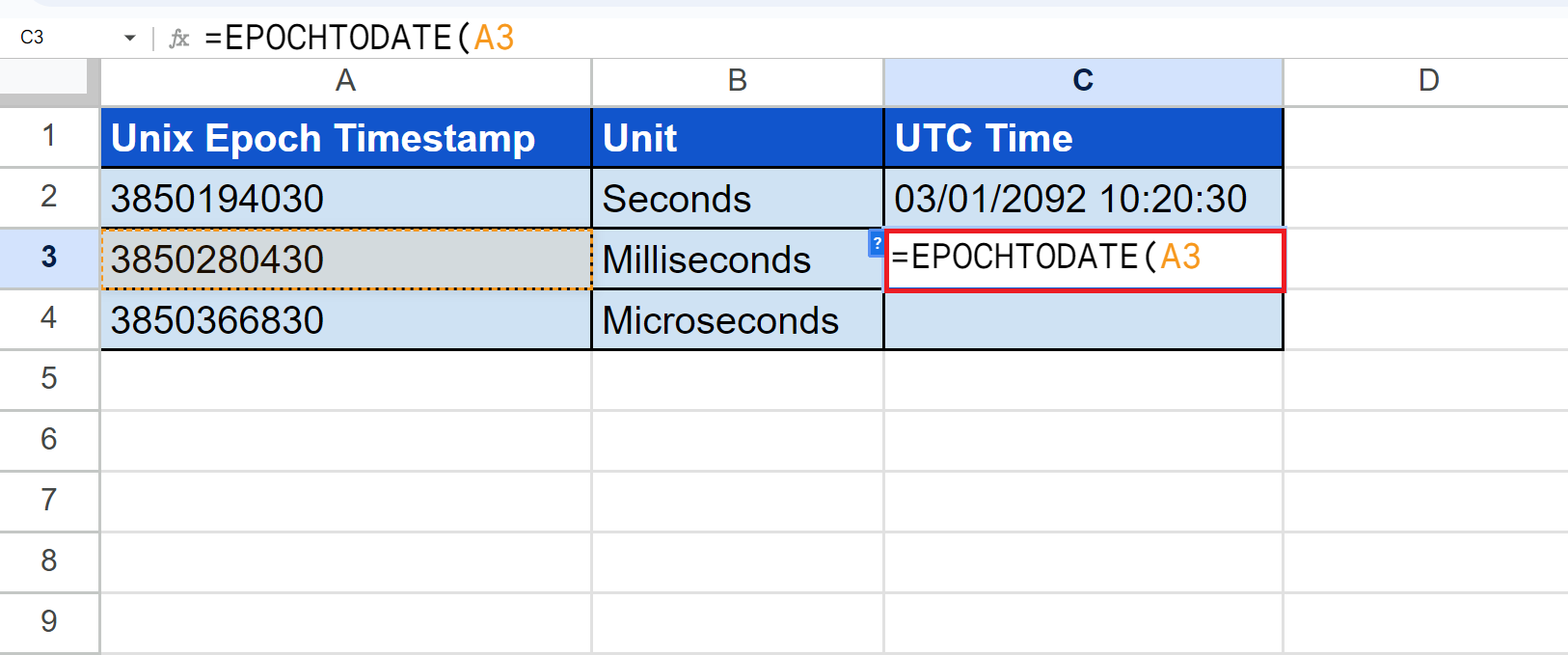Viewport: 1568px width, 655px height.
Task: Select the 03/01/2092 10:20:30 cell
Action: [x=1082, y=199]
